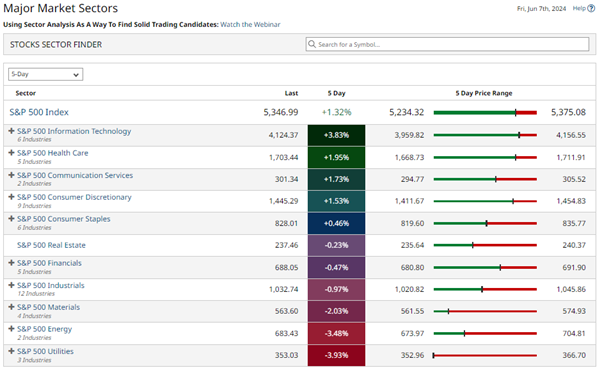This screenshot has height=368, width=602.
Task: Select the 237.46 Real Estate price
Action: pos(286,245)
